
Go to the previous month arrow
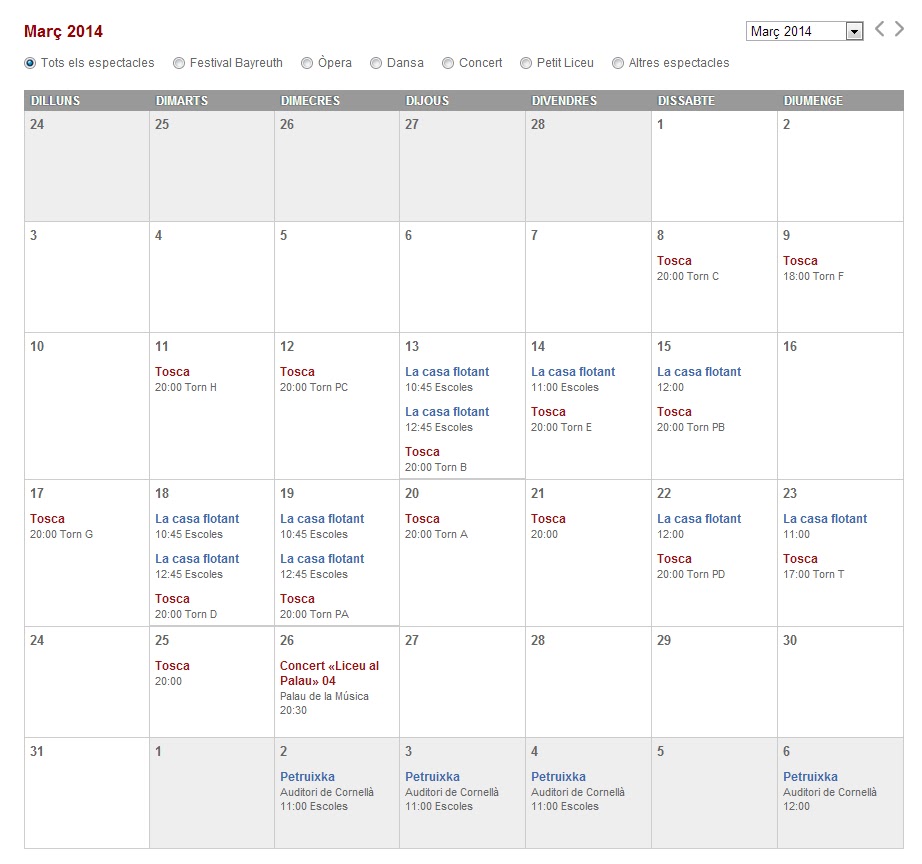click(879, 29)
